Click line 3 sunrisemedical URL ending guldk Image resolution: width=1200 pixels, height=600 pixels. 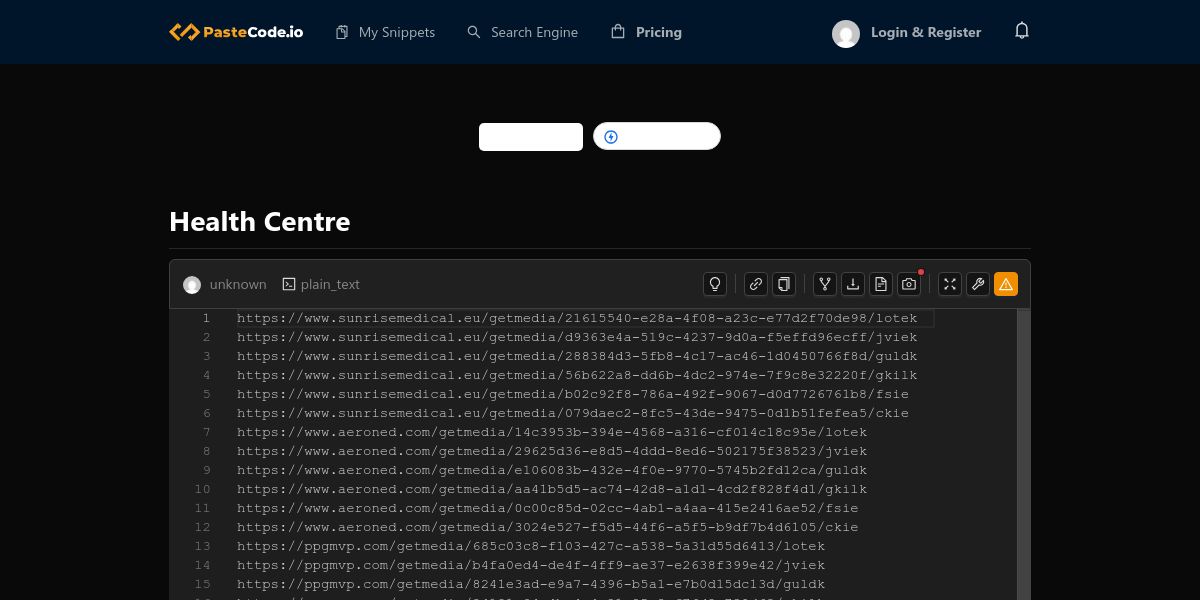pyautogui.click(x=577, y=356)
